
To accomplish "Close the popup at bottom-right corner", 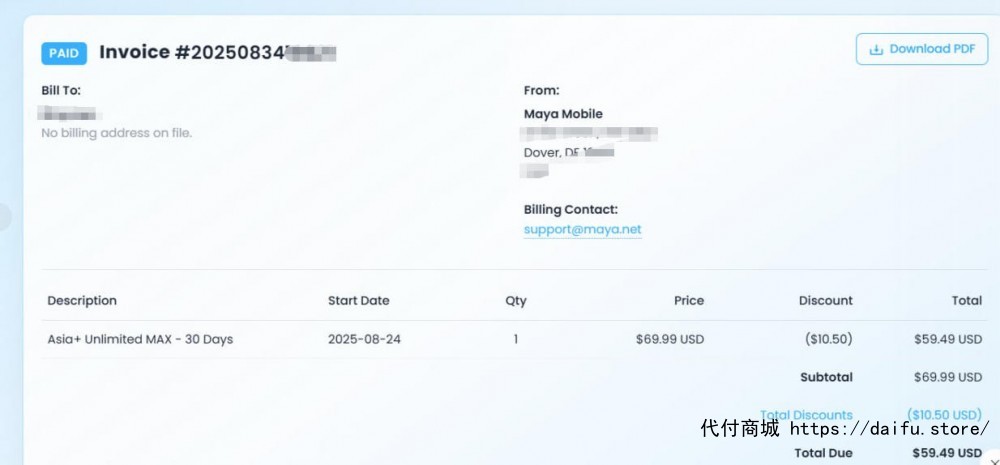I will 994,461.
